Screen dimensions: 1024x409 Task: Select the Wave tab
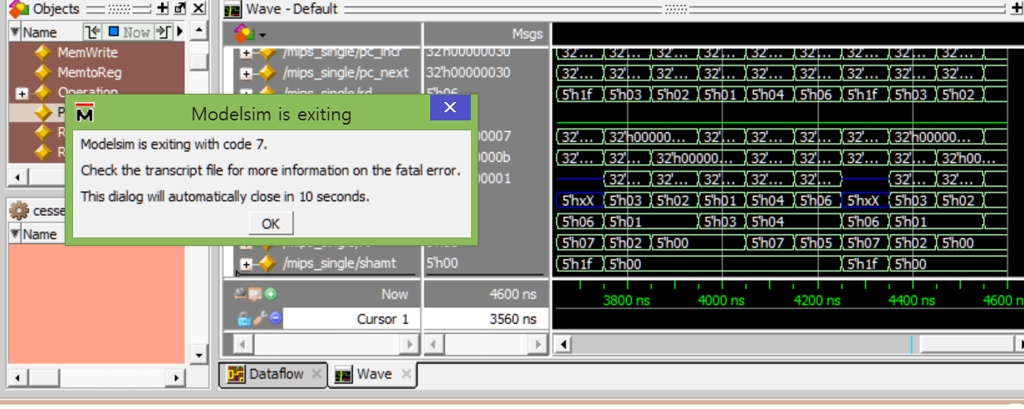pos(373,375)
